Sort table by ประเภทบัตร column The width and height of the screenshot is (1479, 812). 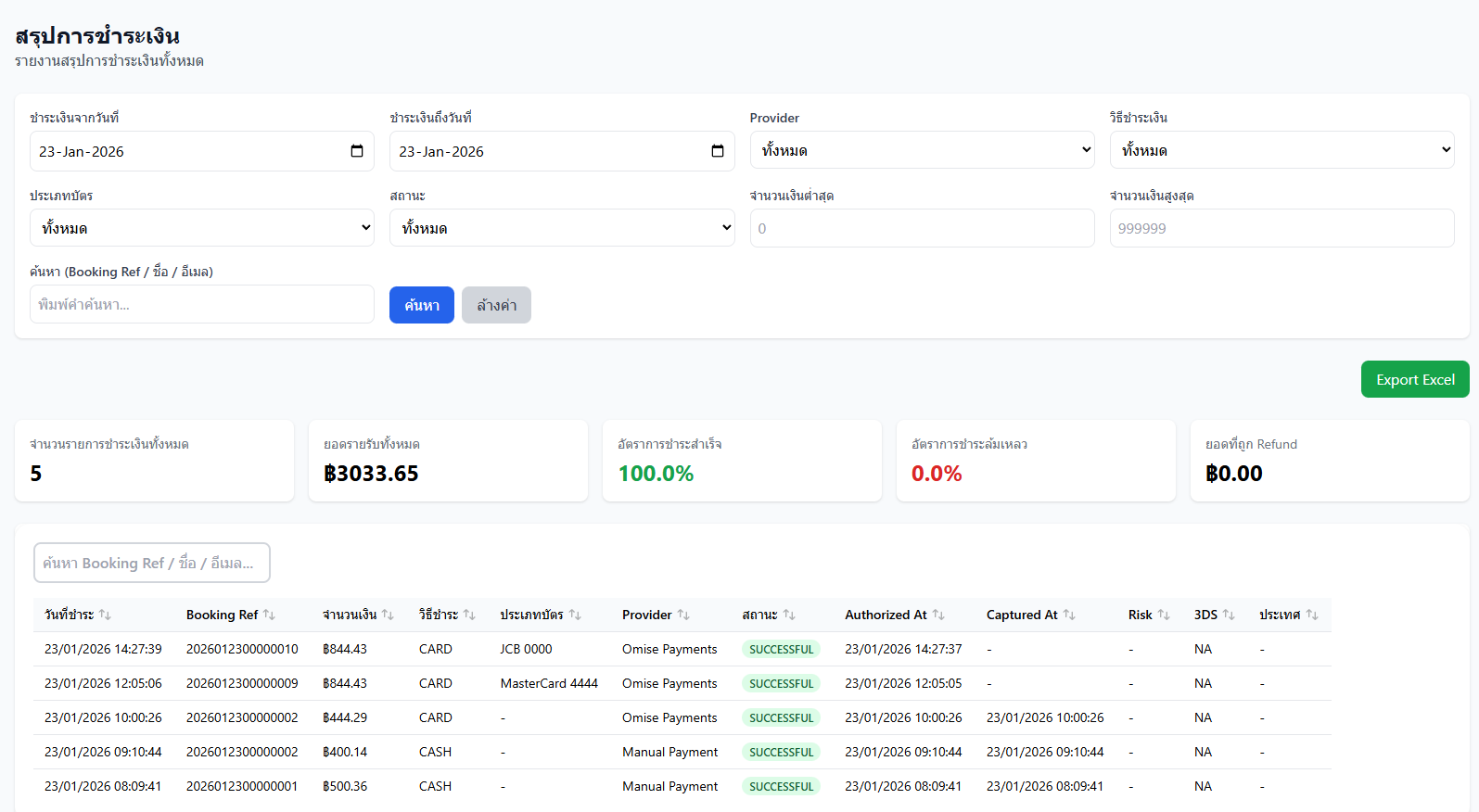point(541,615)
